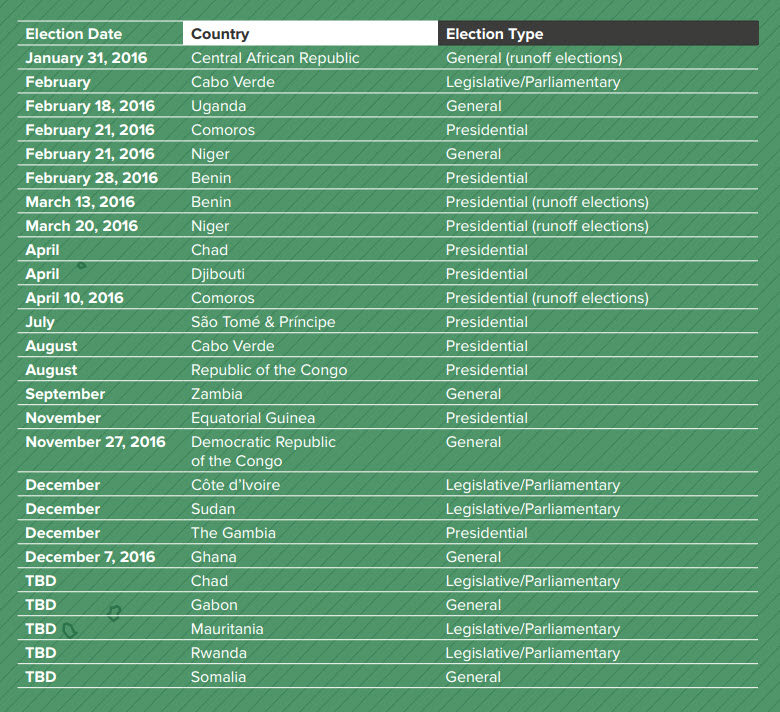780x712 pixels.
Task: Click the Election Type column header
Action: [x=495, y=34]
